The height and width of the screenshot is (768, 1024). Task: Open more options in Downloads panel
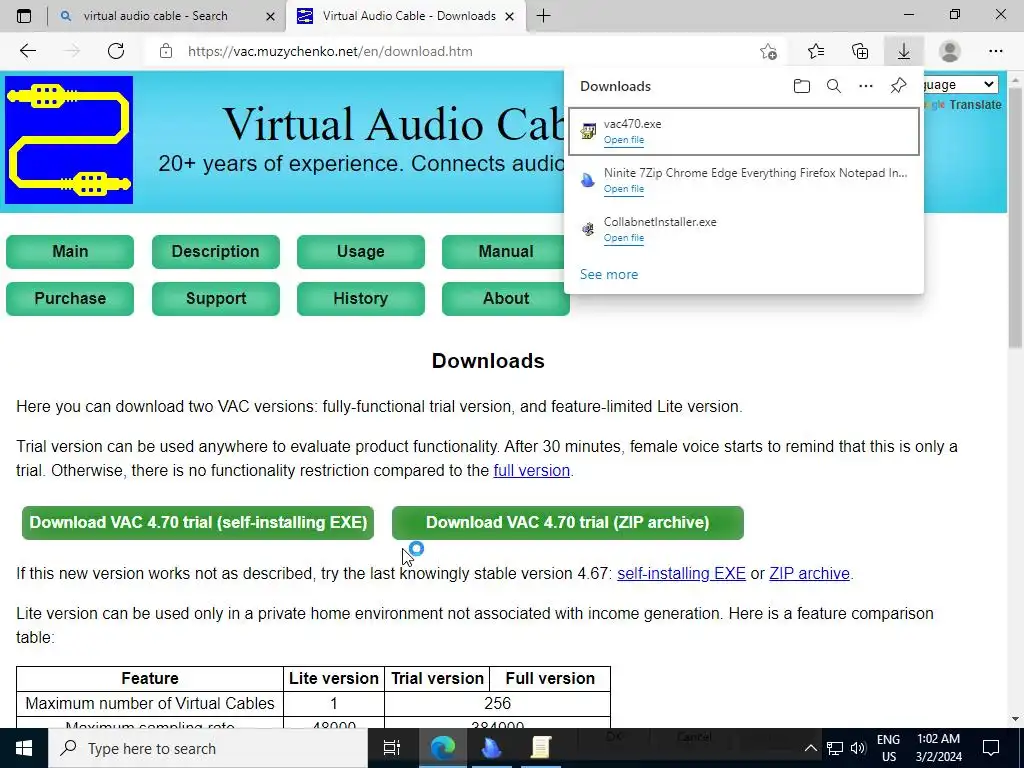tap(866, 86)
